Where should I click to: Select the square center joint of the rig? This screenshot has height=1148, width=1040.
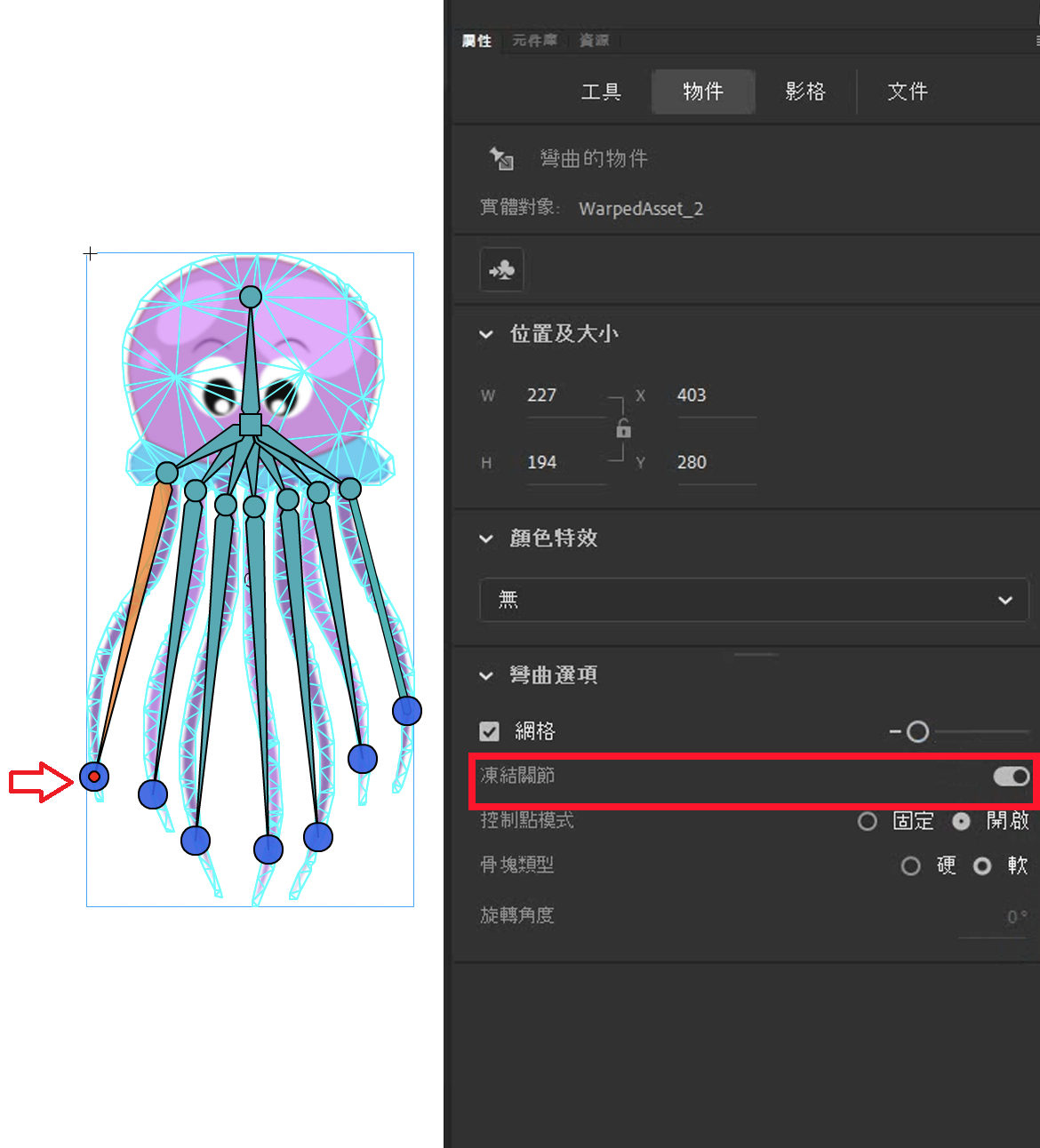(x=251, y=425)
